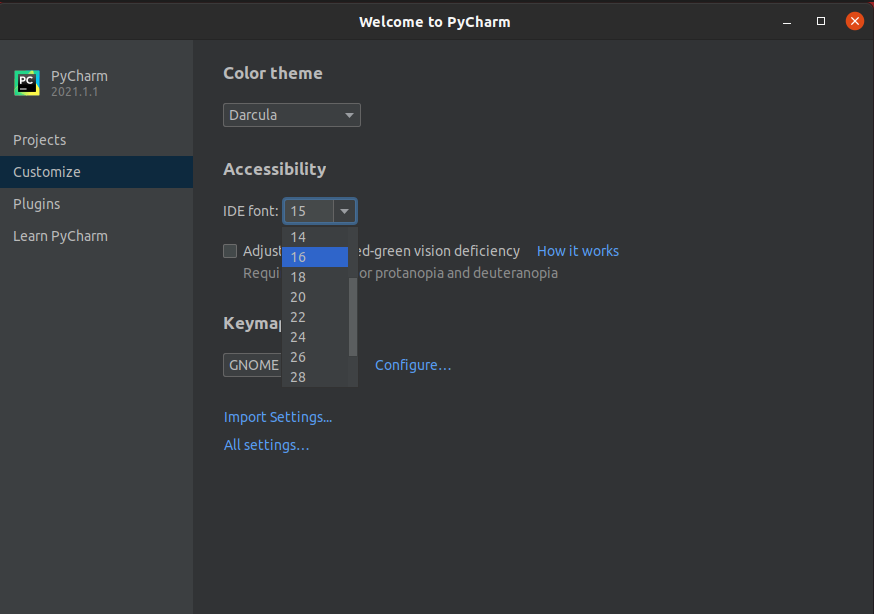Click the IDE font size field showing 15
The image size is (874, 614).
coord(309,211)
